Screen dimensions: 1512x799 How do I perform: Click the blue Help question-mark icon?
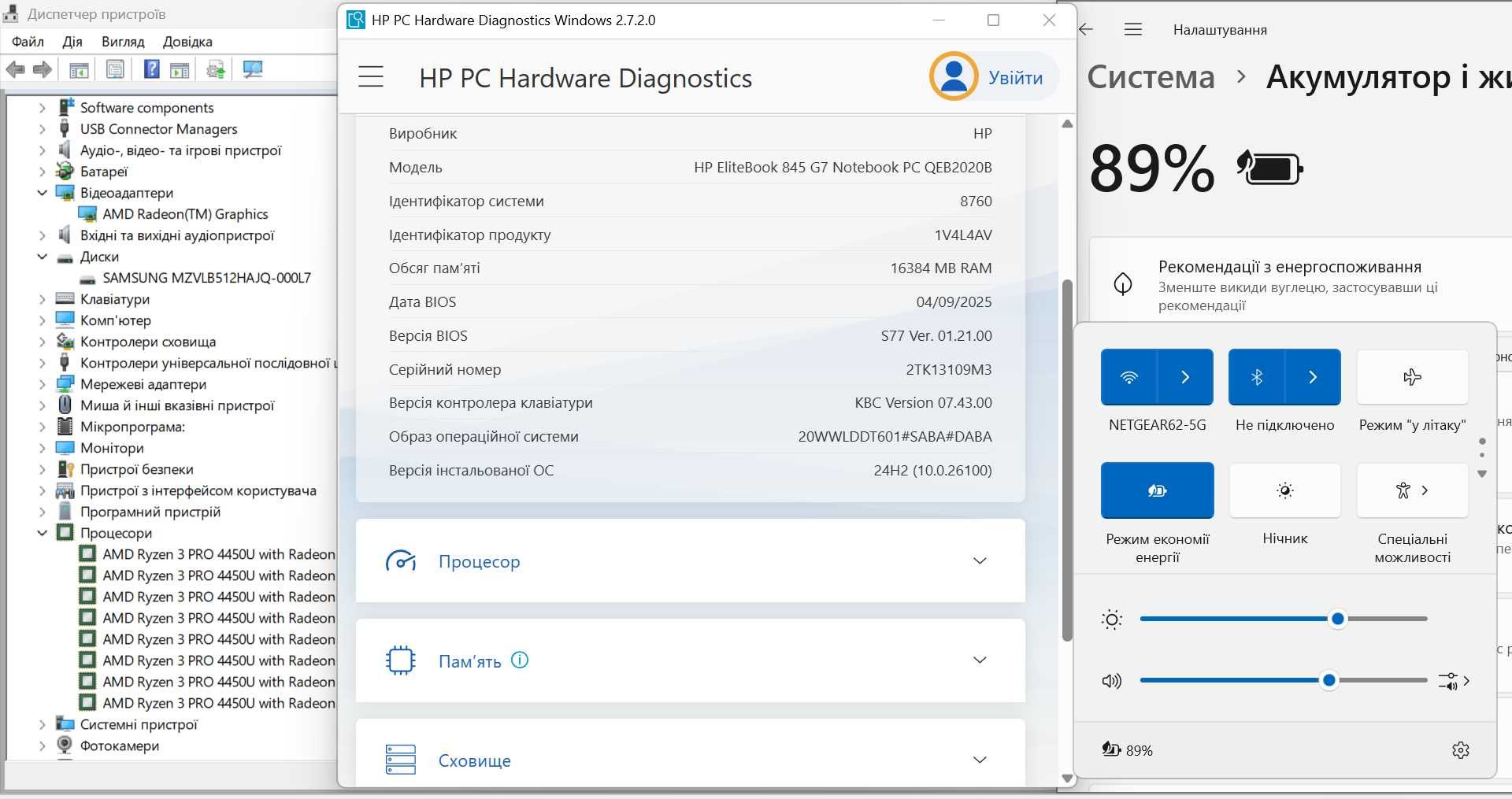coord(151,69)
